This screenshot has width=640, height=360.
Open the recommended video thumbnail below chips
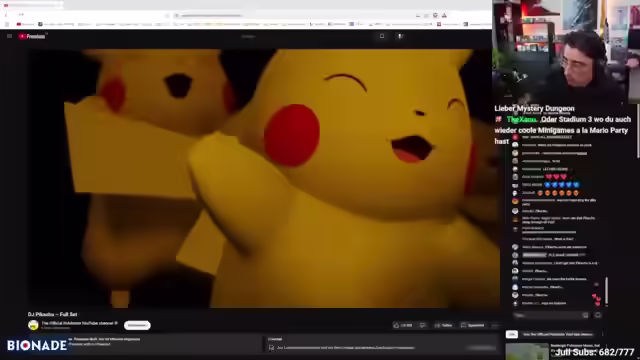click(x=527, y=351)
